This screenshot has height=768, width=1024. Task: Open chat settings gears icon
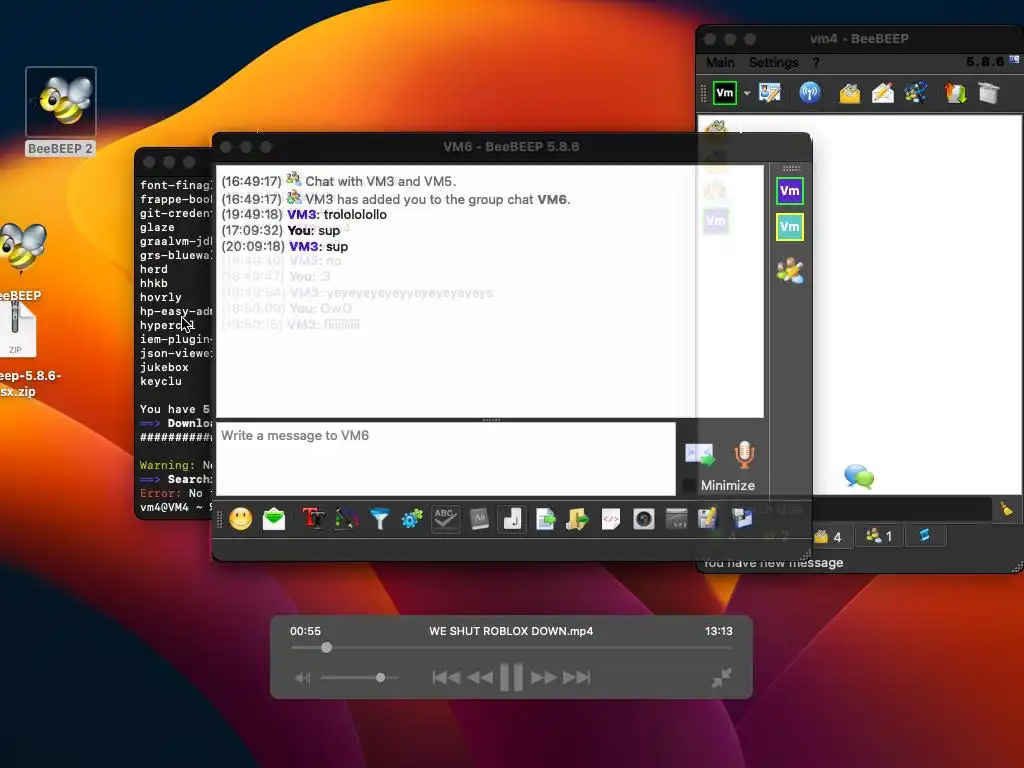click(412, 519)
